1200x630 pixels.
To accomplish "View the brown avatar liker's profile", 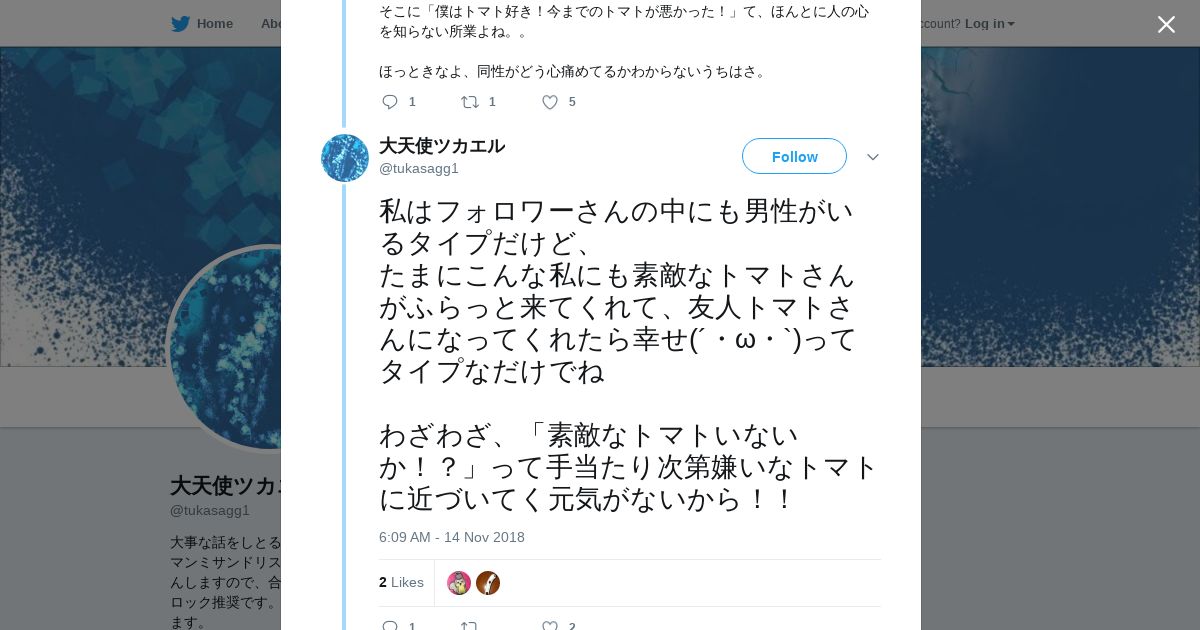I will point(488,583).
